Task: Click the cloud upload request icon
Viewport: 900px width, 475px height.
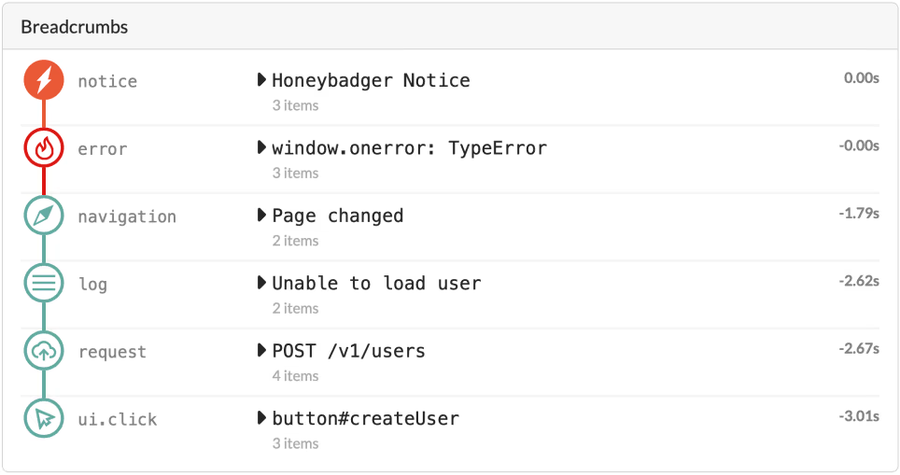Action: click(x=44, y=351)
